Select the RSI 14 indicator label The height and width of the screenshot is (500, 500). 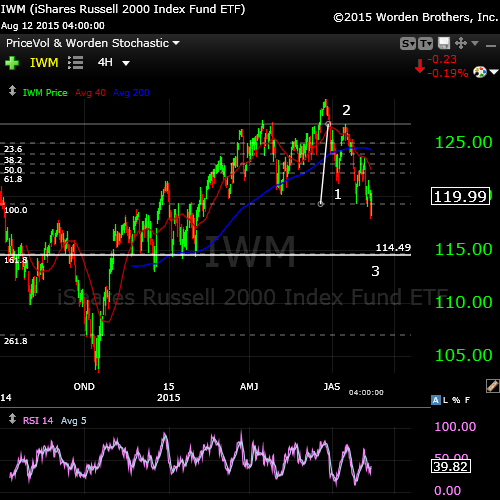38,421
